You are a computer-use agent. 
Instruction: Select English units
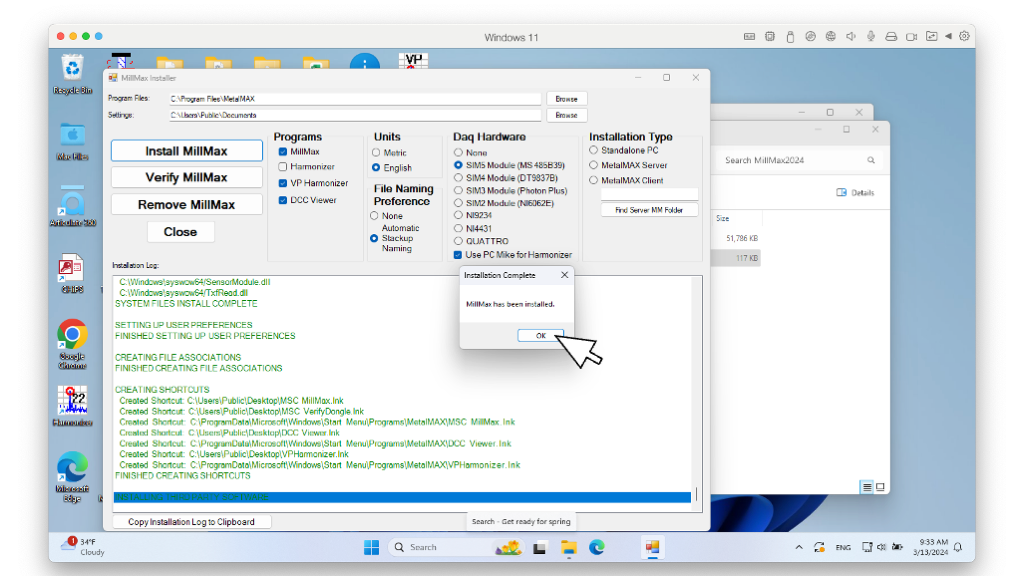[x=376, y=168]
